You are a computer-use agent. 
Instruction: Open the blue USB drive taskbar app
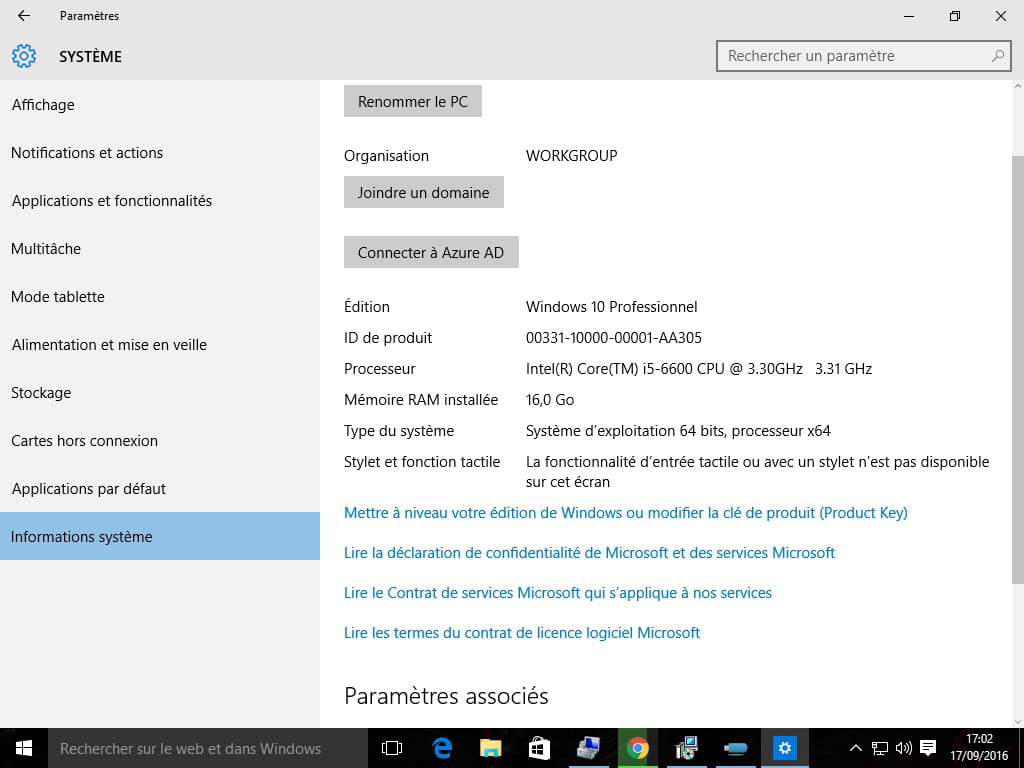735,748
